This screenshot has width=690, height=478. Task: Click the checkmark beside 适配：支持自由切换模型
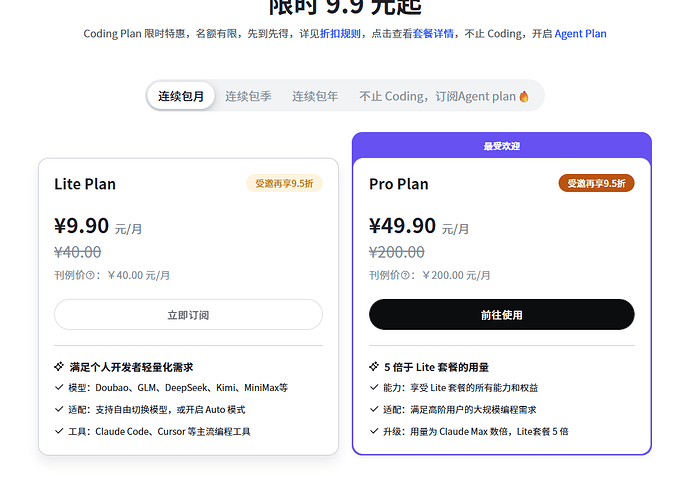click(59, 409)
